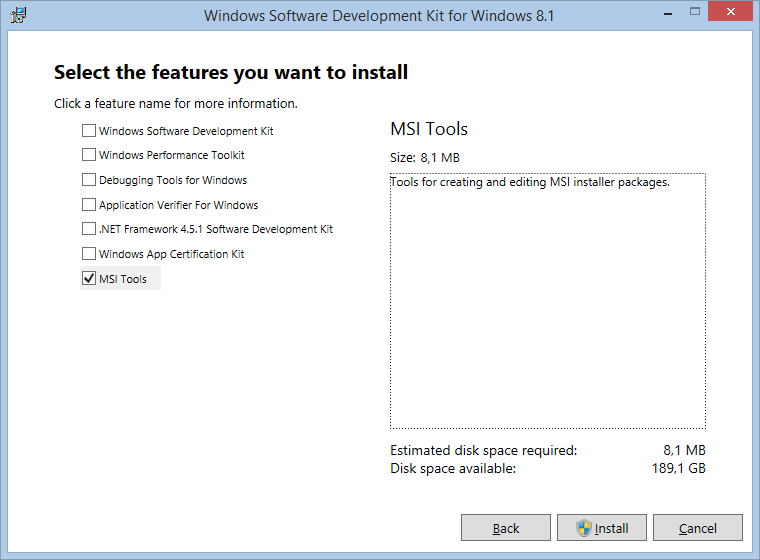The width and height of the screenshot is (760, 560).
Task: Show info for Windows Performance Toolkit feature name
Action: click(172, 155)
